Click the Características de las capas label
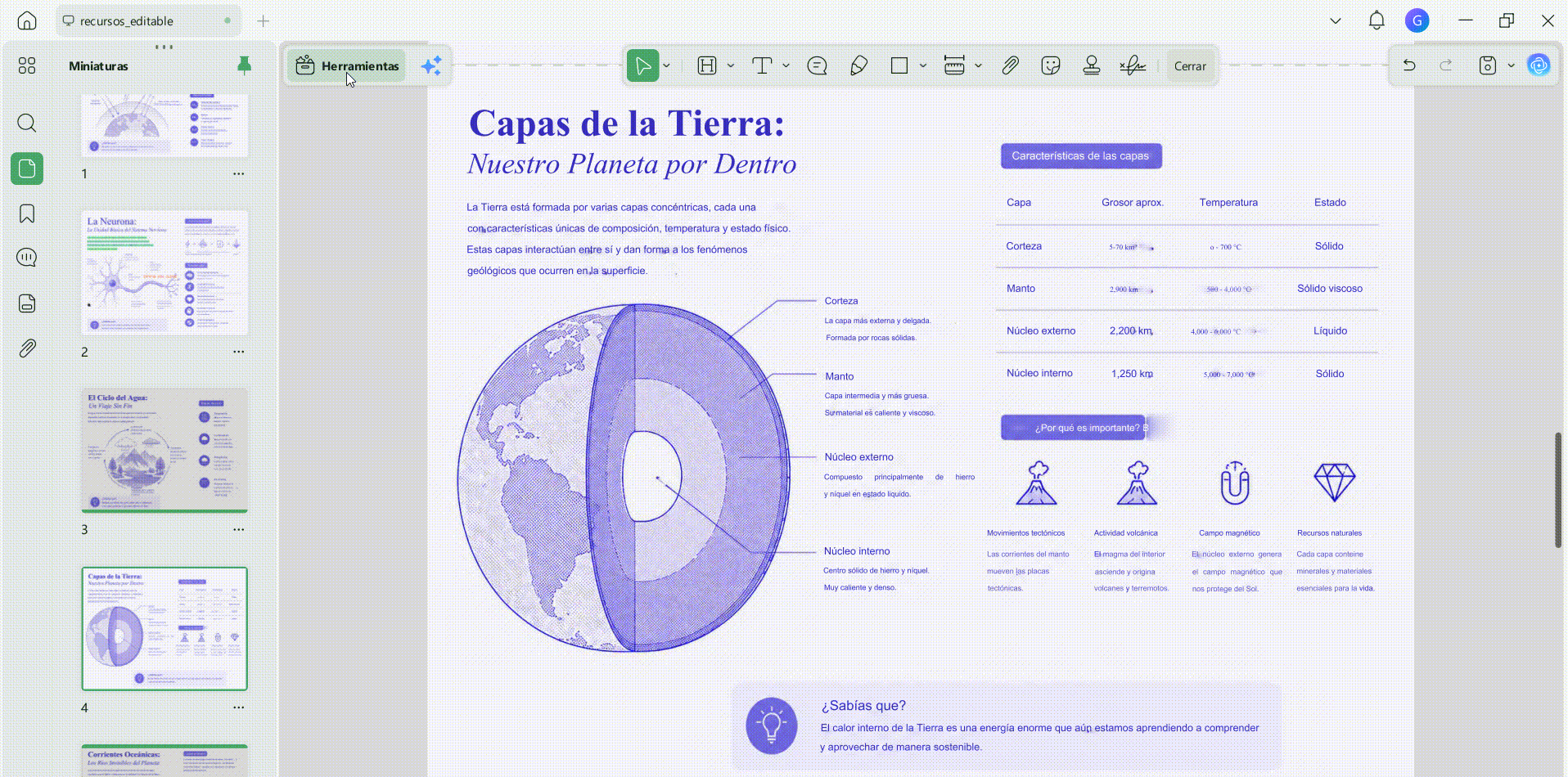The width and height of the screenshot is (1568, 777). [1080, 155]
